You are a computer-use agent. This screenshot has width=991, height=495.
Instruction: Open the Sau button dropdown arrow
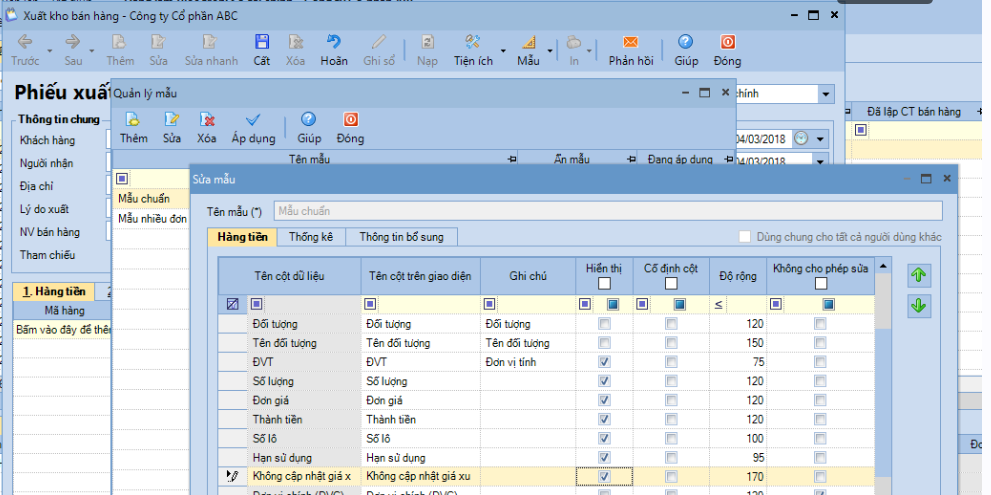coord(92,51)
